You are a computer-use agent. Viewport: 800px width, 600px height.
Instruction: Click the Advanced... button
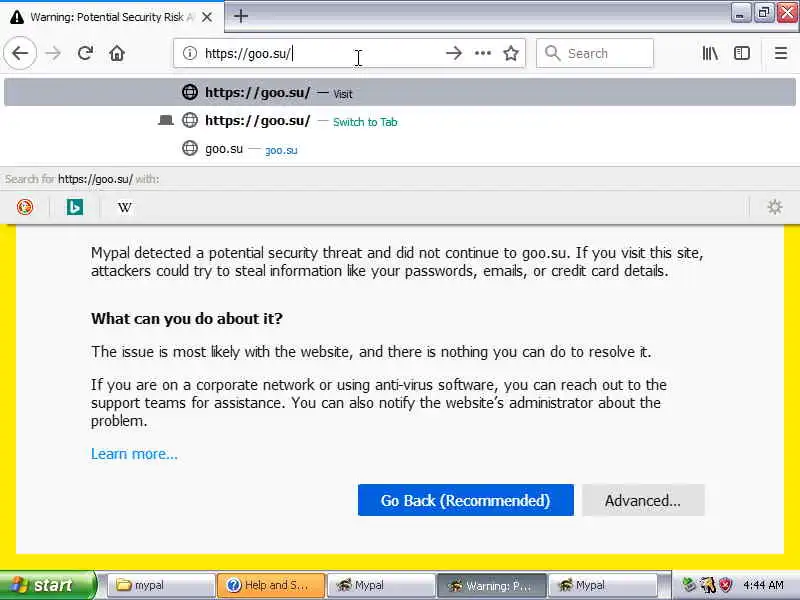643,500
